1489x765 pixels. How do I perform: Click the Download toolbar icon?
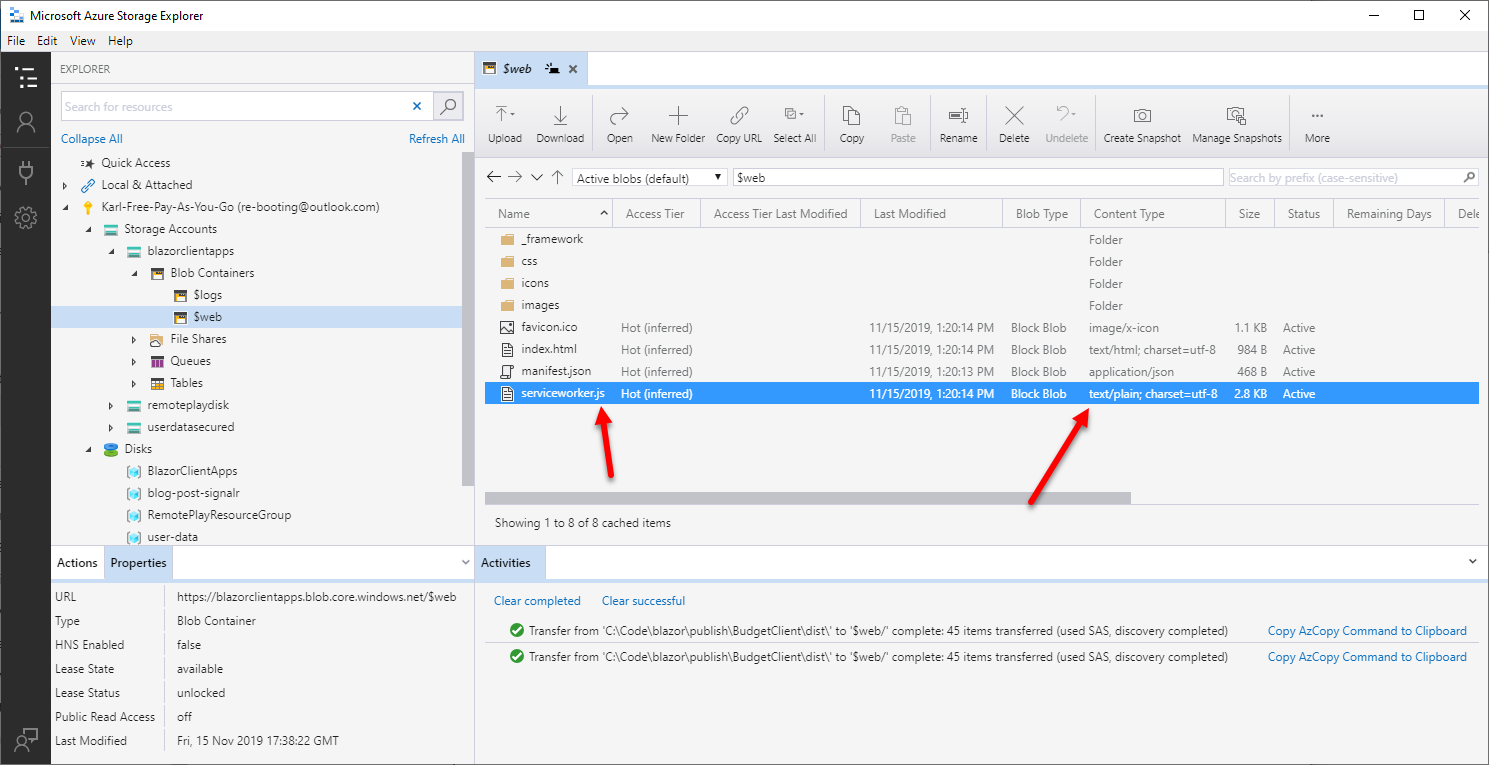(x=560, y=122)
